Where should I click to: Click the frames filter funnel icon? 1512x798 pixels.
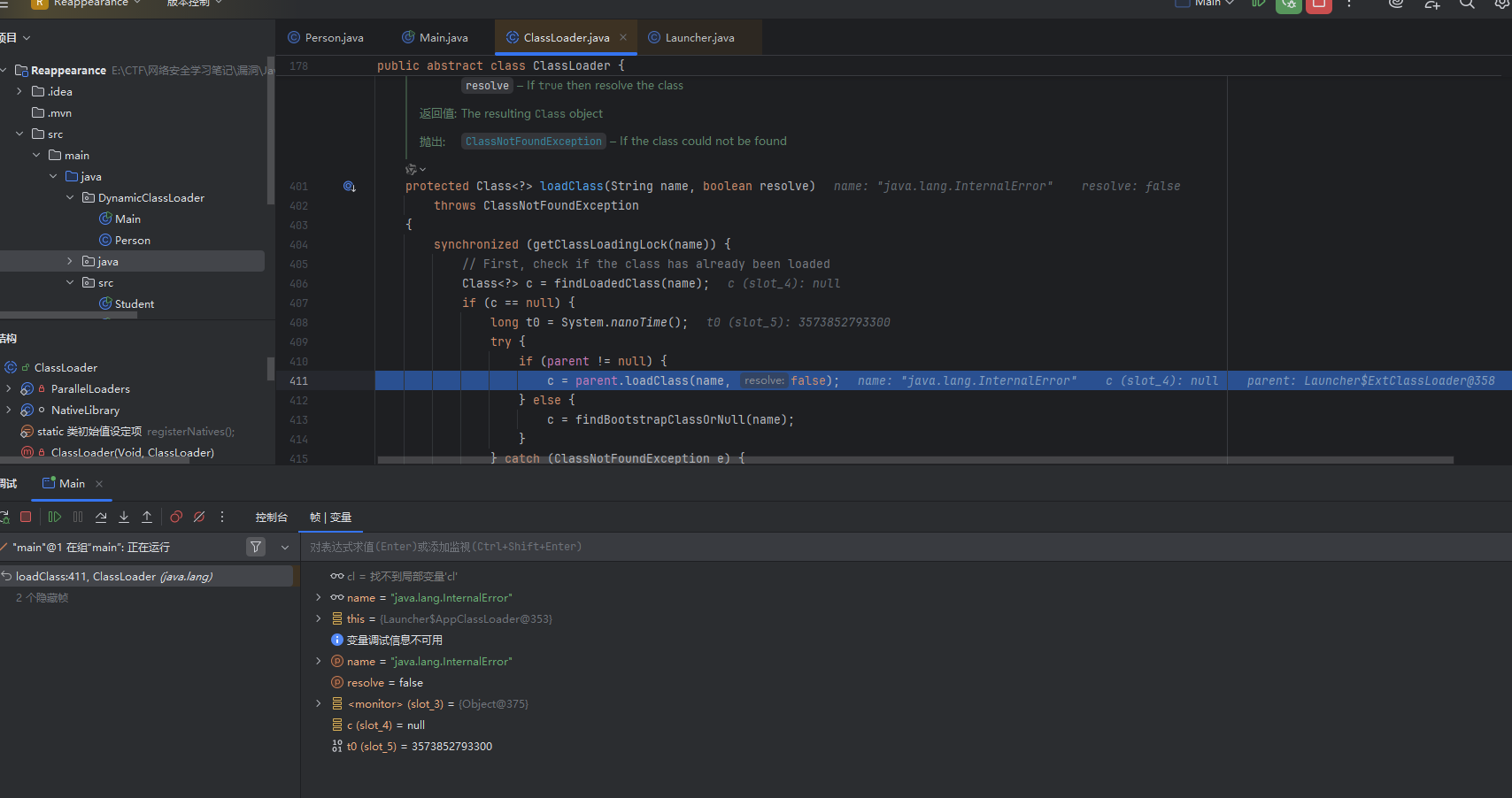[256, 547]
